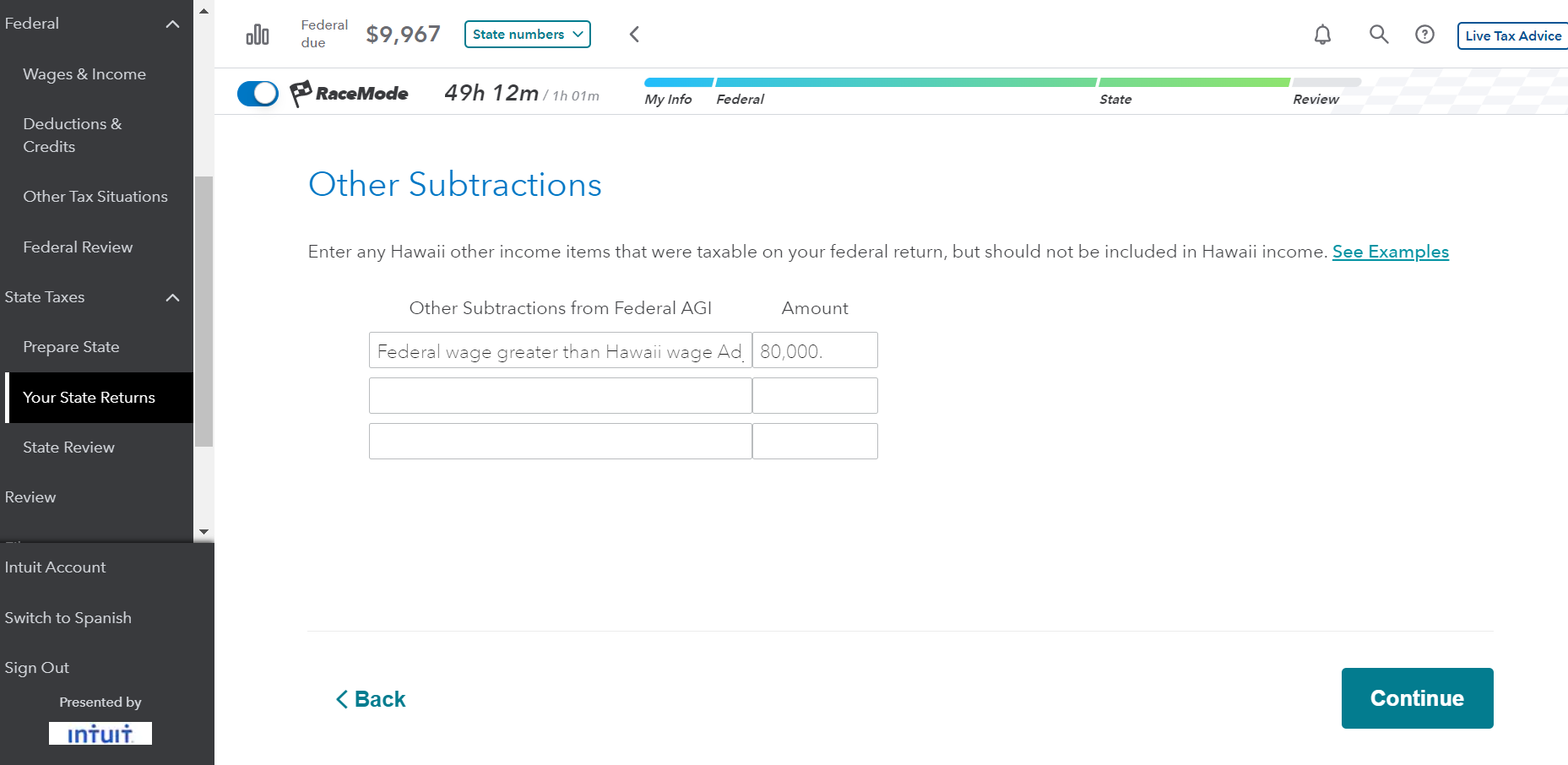Click the second subtraction description field
The width and height of the screenshot is (1568, 765).
pyautogui.click(x=560, y=395)
